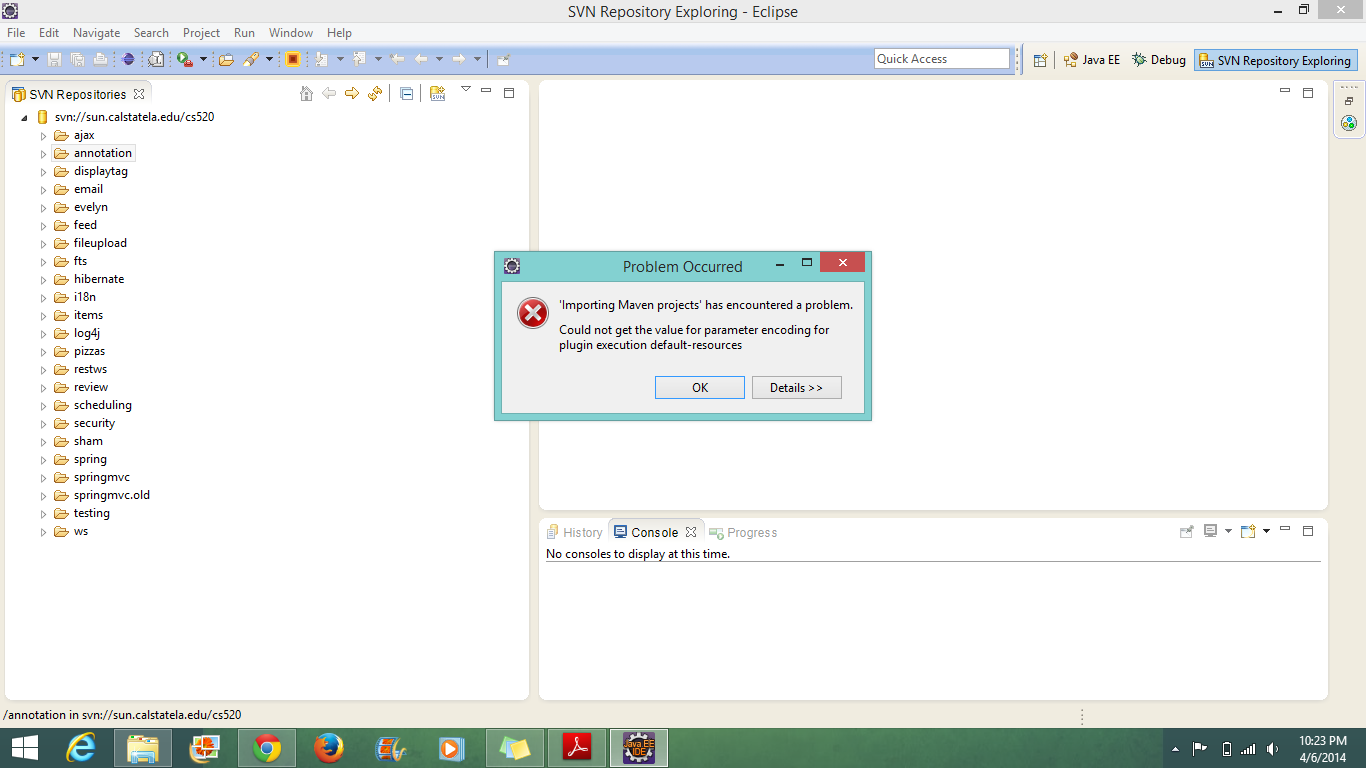This screenshot has height=768, width=1366.
Task: Click the Quick Access search field
Action: [x=941, y=59]
